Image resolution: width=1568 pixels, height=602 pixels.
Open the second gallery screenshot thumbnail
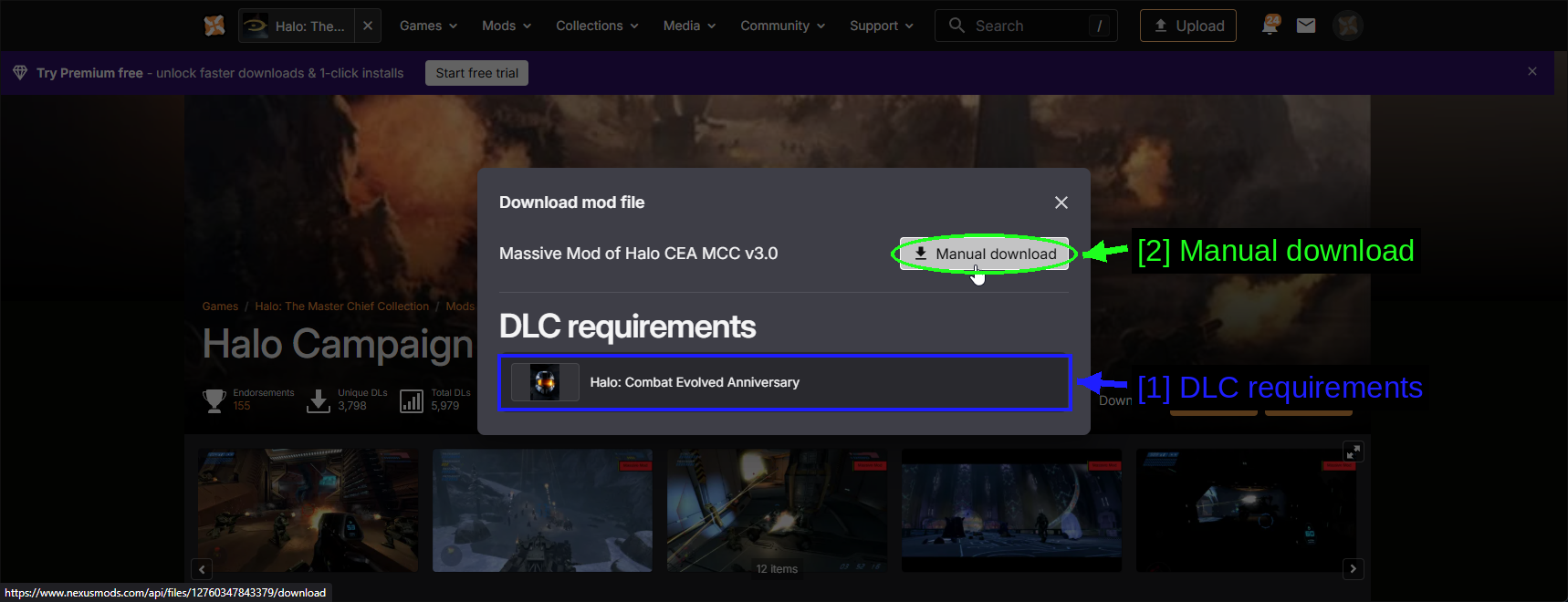(542, 511)
